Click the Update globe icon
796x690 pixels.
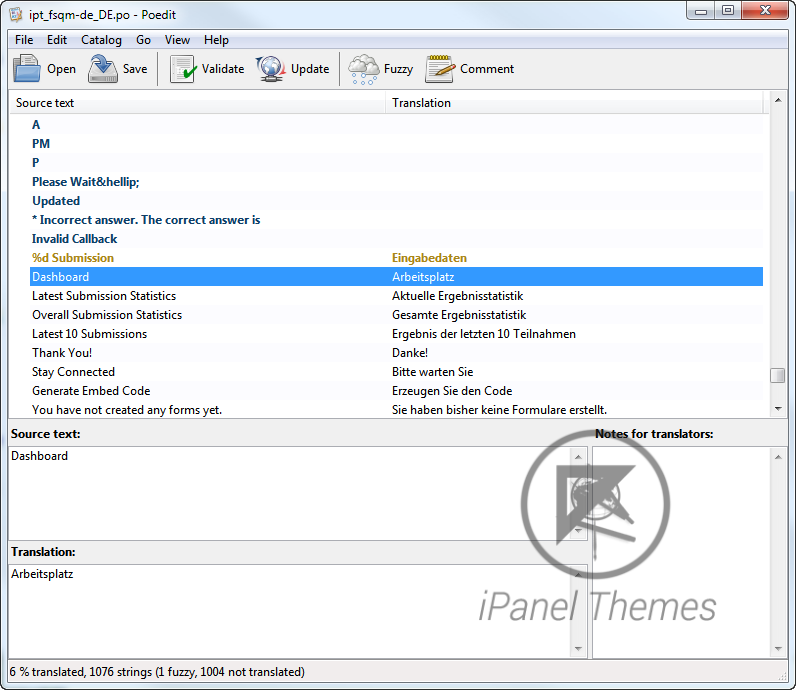tap(271, 69)
